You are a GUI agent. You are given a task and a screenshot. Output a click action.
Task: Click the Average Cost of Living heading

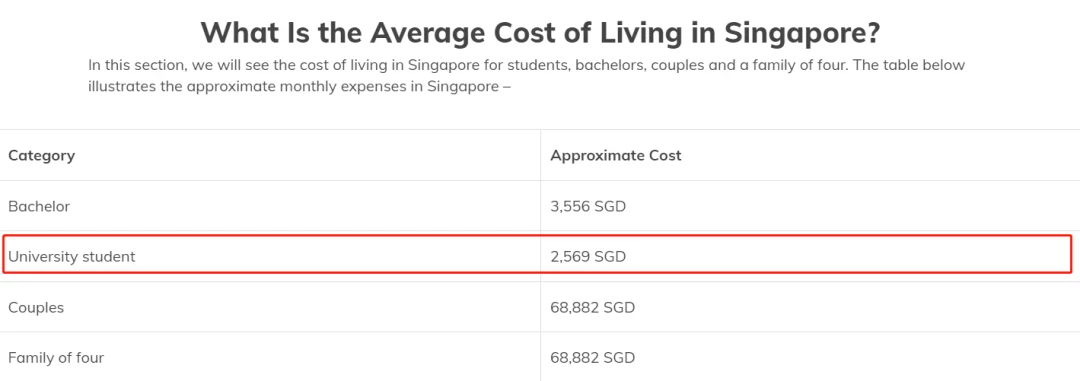pos(541,32)
